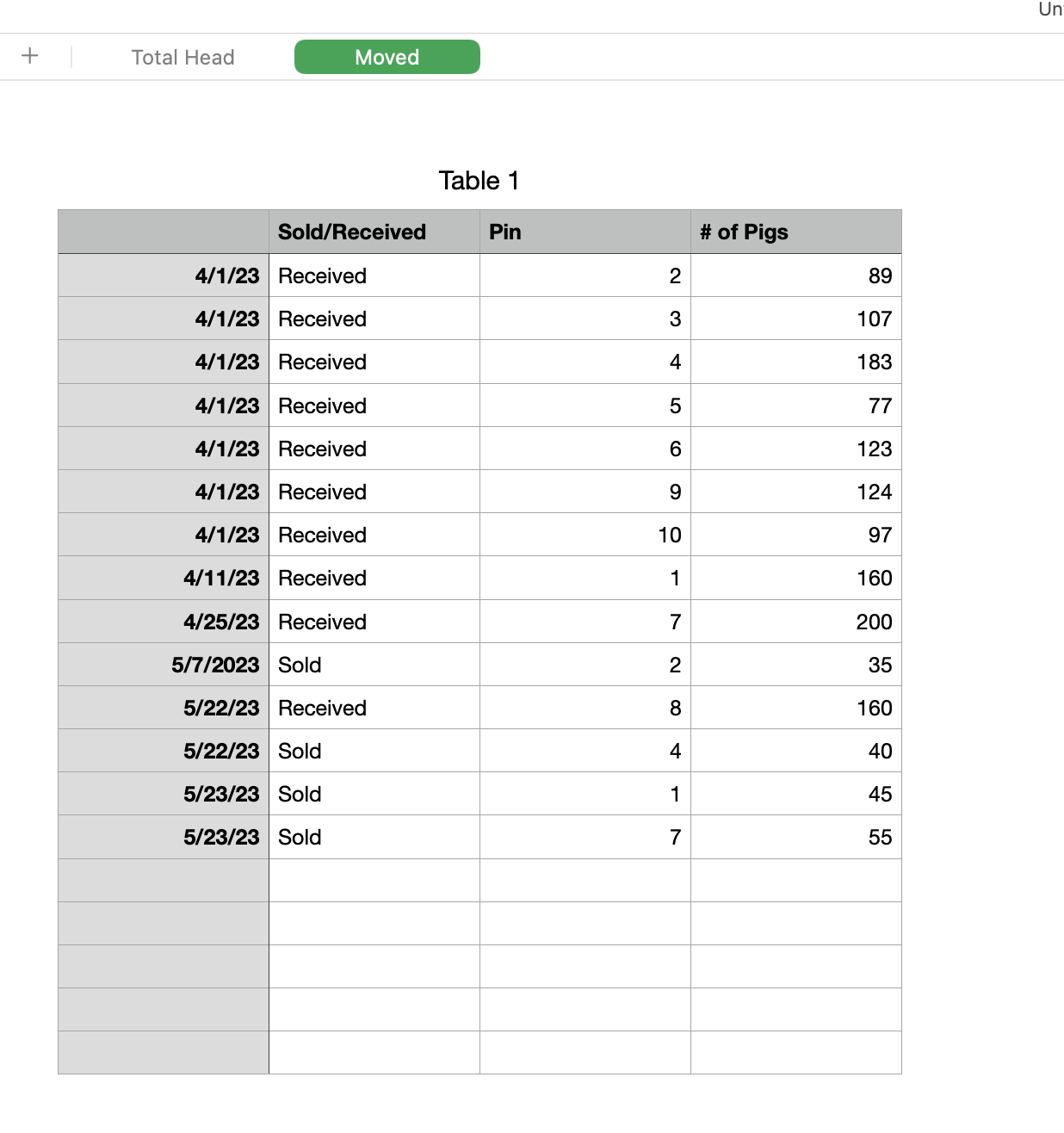Click the cell with 107 pigs
Screen dimensions: 1064x1133
[x=795, y=319]
